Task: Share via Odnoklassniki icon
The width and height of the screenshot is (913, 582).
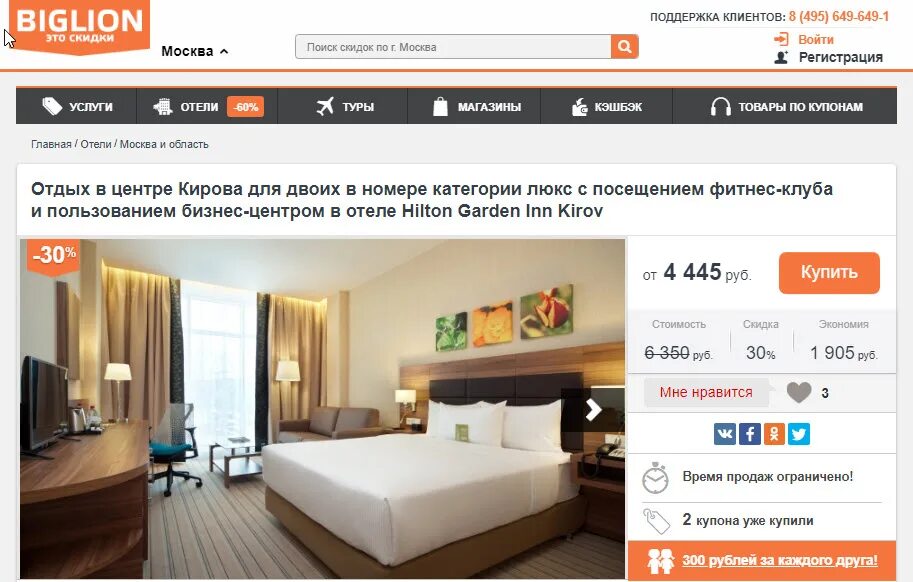Action: coord(774,434)
